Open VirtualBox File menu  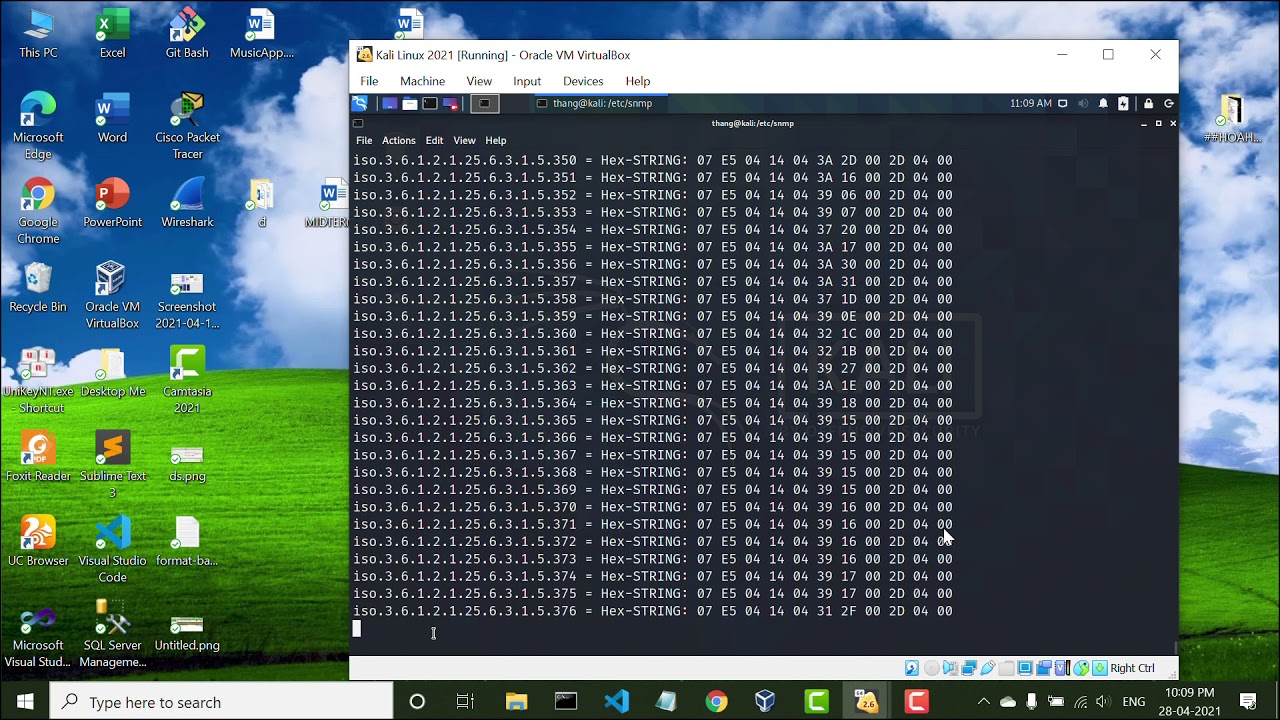(x=369, y=81)
